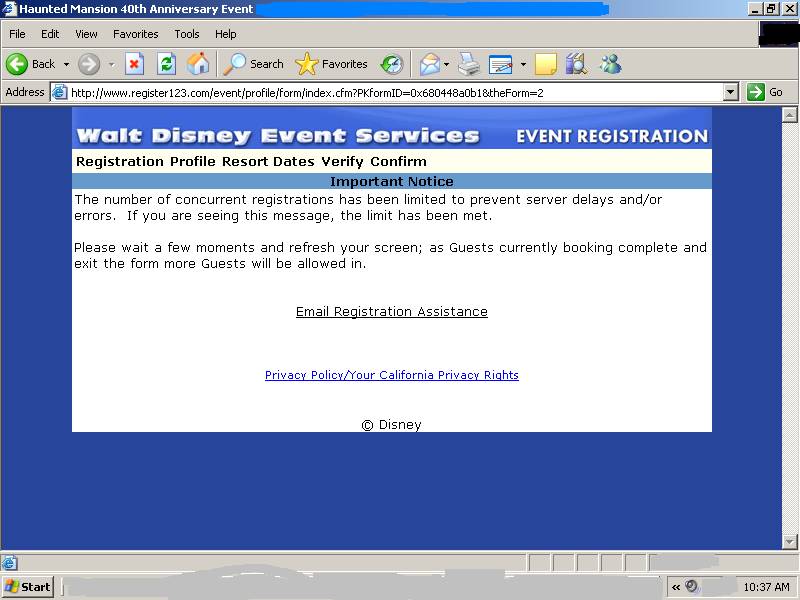Open the Edit menu

[50, 34]
